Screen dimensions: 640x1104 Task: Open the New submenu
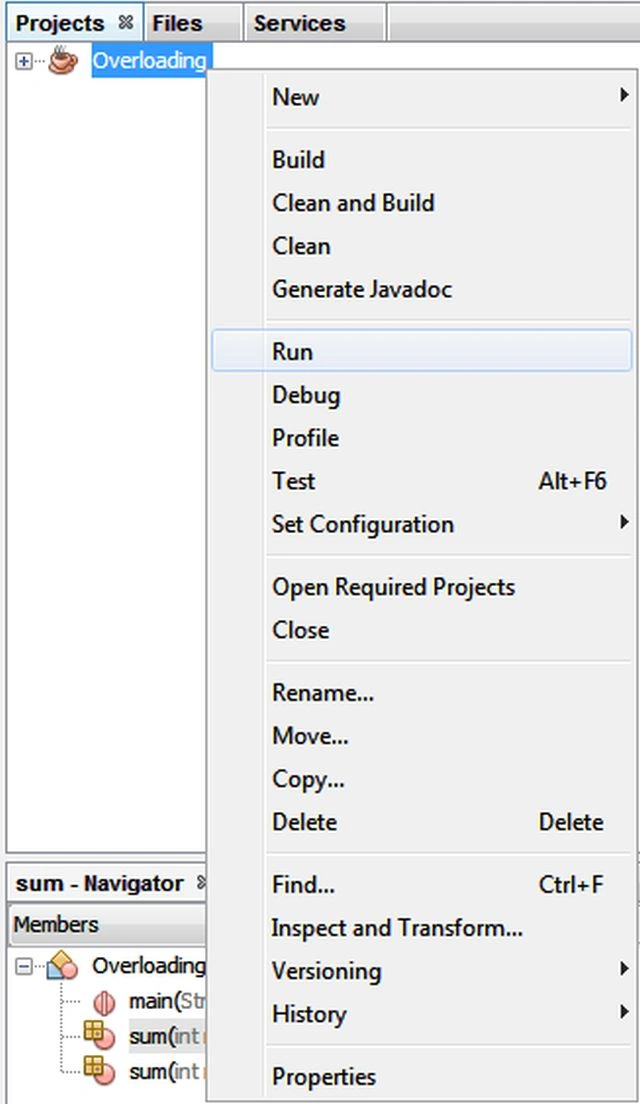pos(421,96)
